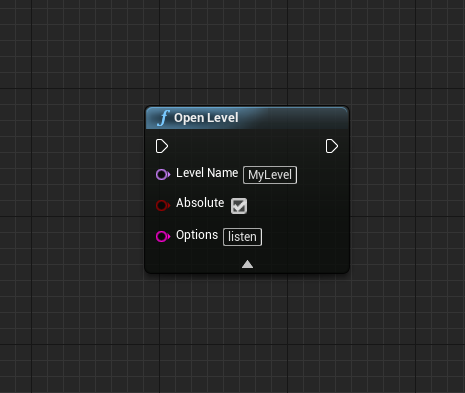465x393 pixels.
Task: Click the Level Name field containing MyLevel
Action: point(270,175)
